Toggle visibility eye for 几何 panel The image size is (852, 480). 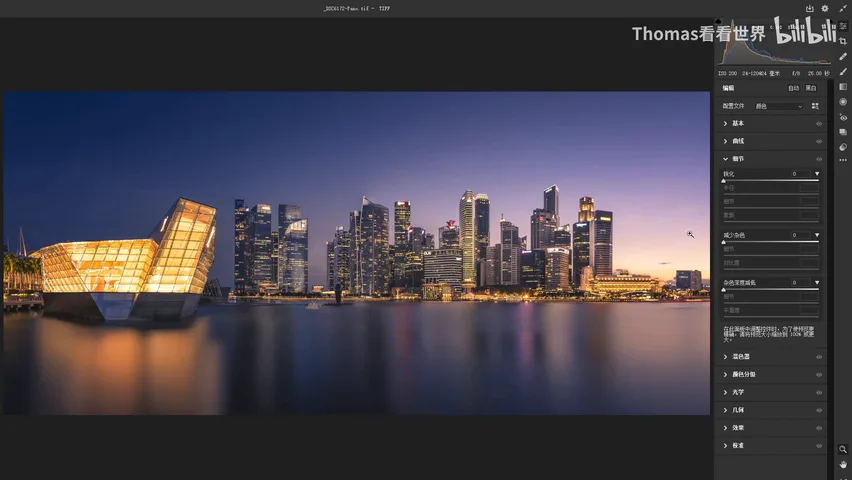pyautogui.click(x=819, y=410)
